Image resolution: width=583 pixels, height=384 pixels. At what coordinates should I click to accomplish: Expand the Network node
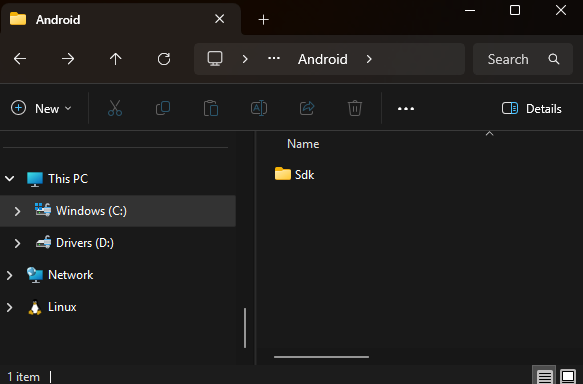coord(10,275)
